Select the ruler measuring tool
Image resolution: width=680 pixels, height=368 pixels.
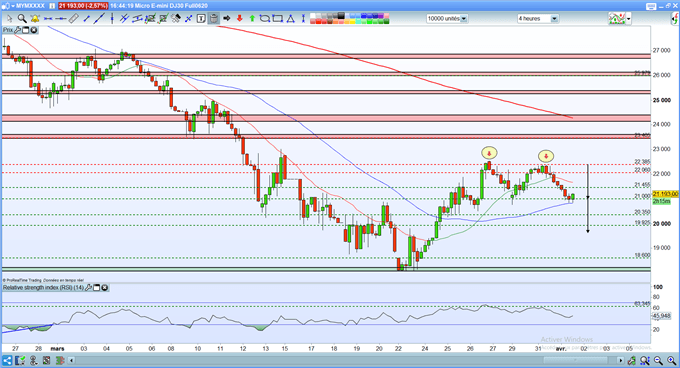tap(73, 18)
